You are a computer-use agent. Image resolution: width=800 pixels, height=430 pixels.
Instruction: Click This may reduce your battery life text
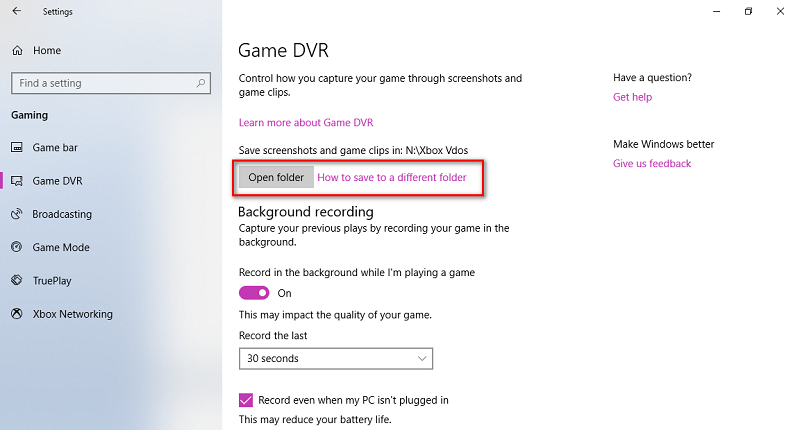click(x=315, y=420)
